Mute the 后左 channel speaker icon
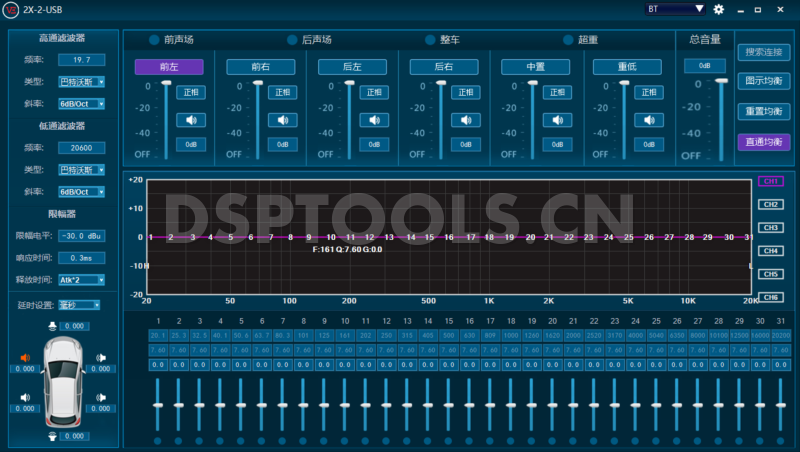800x452 pixels. coord(374,120)
